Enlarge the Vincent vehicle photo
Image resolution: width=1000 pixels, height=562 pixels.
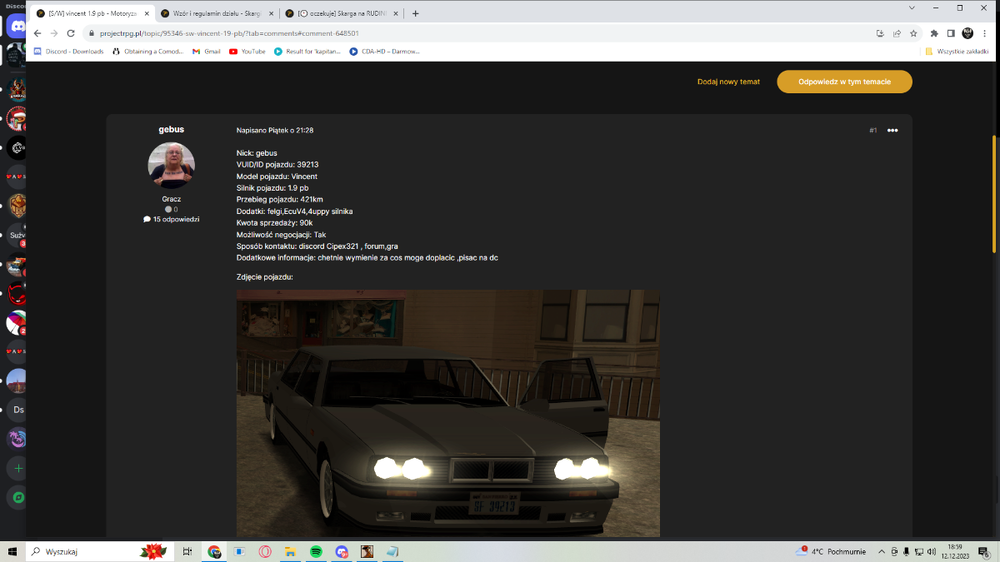[x=448, y=413]
